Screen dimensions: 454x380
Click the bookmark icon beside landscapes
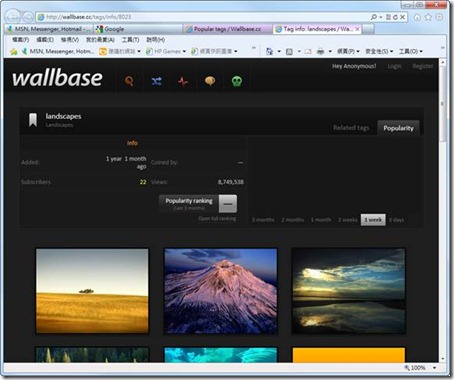pyautogui.click(x=33, y=120)
